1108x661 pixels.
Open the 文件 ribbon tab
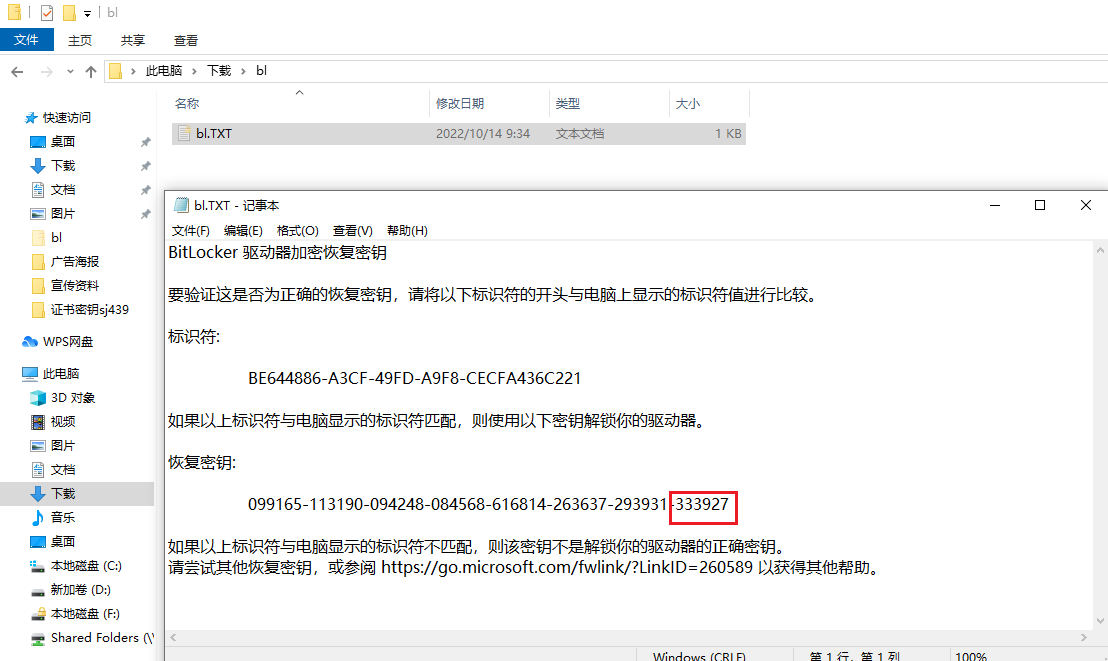click(26, 40)
